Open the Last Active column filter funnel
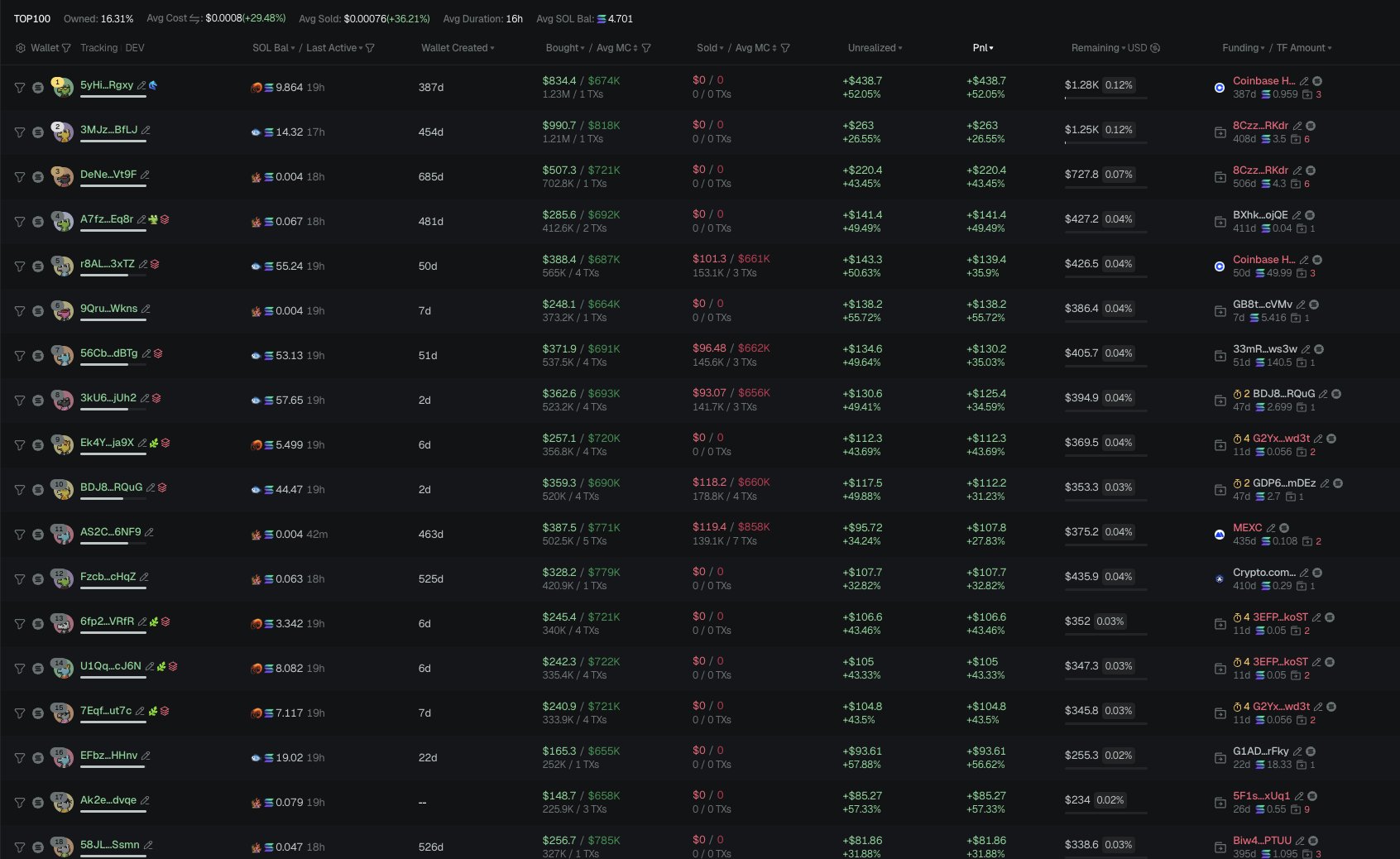 (370, 48)
